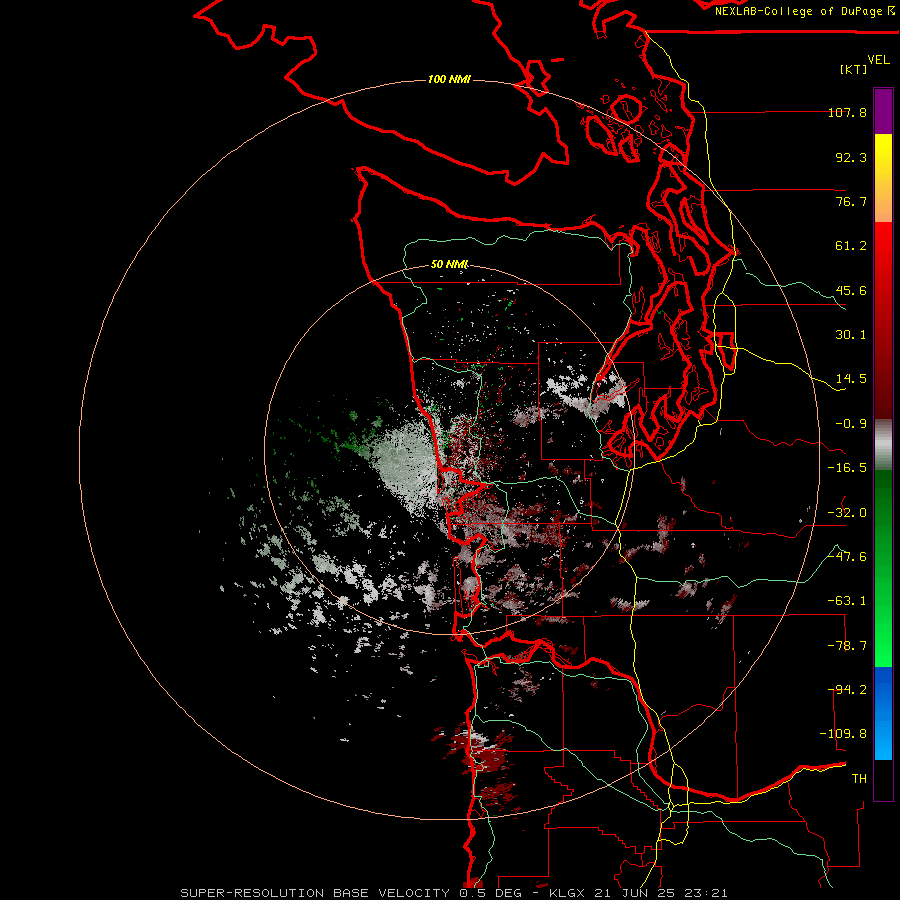Click the -63.1 velocity scale value
900x900 pixels.
click(x=847, y=601)
